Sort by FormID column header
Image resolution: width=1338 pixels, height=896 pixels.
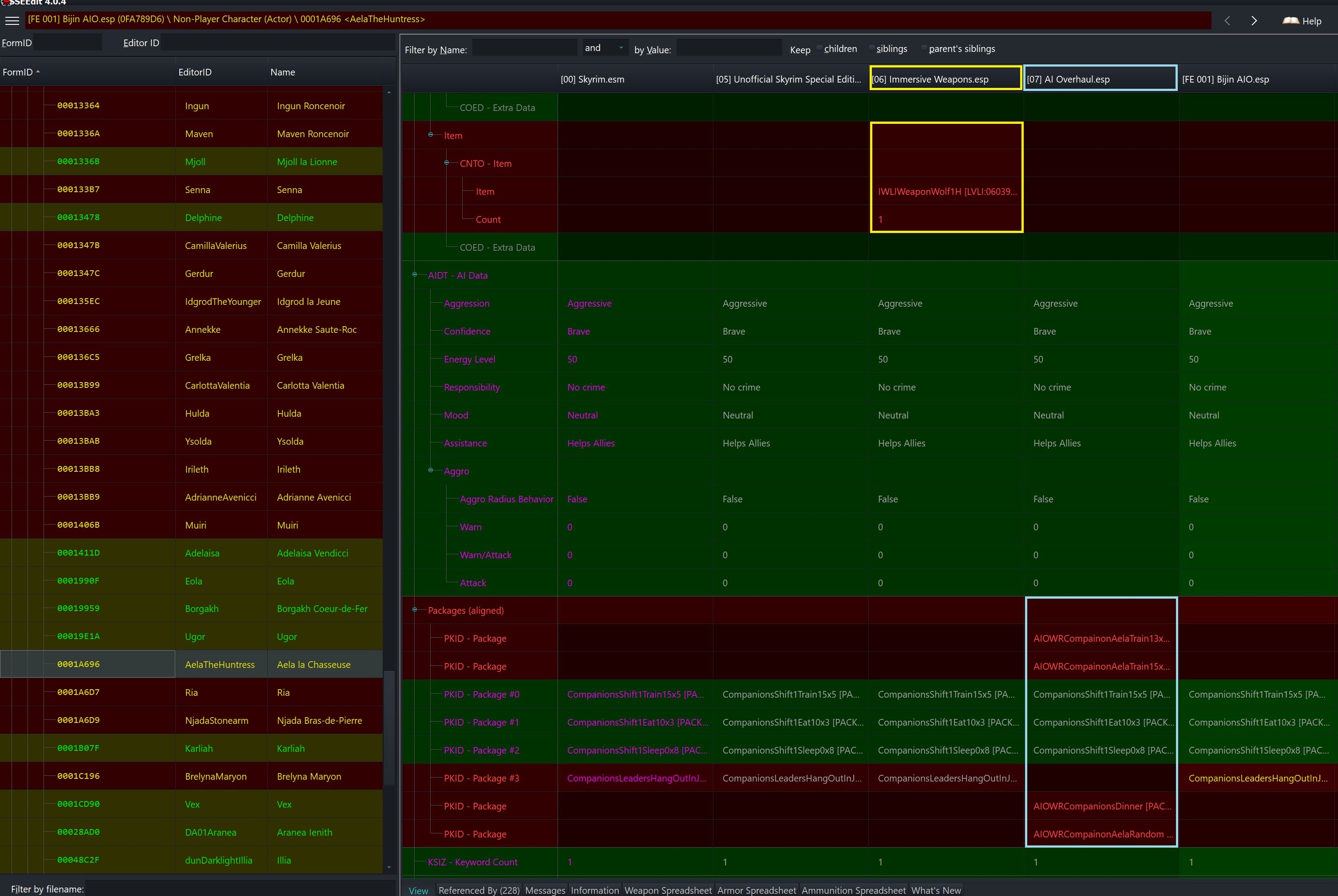click(87, 72)
